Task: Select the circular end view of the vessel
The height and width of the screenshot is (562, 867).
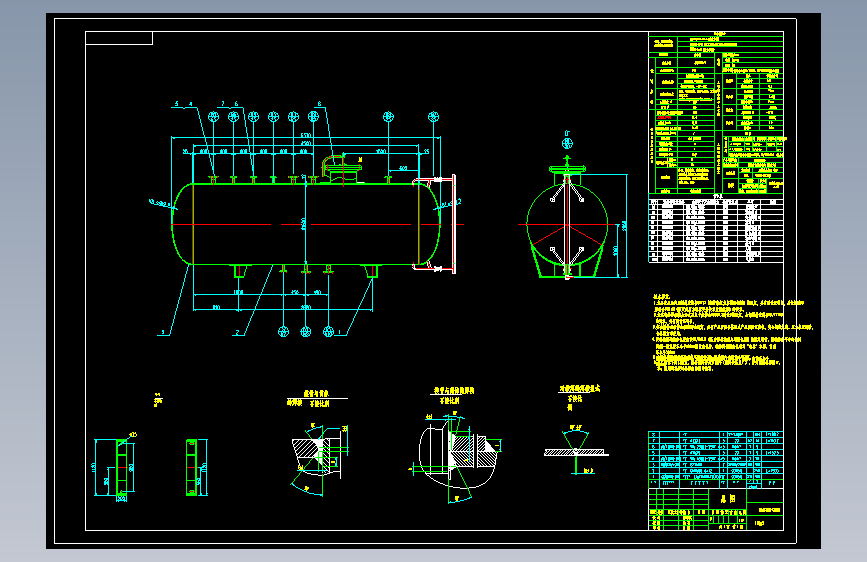Action: point(567,225)
